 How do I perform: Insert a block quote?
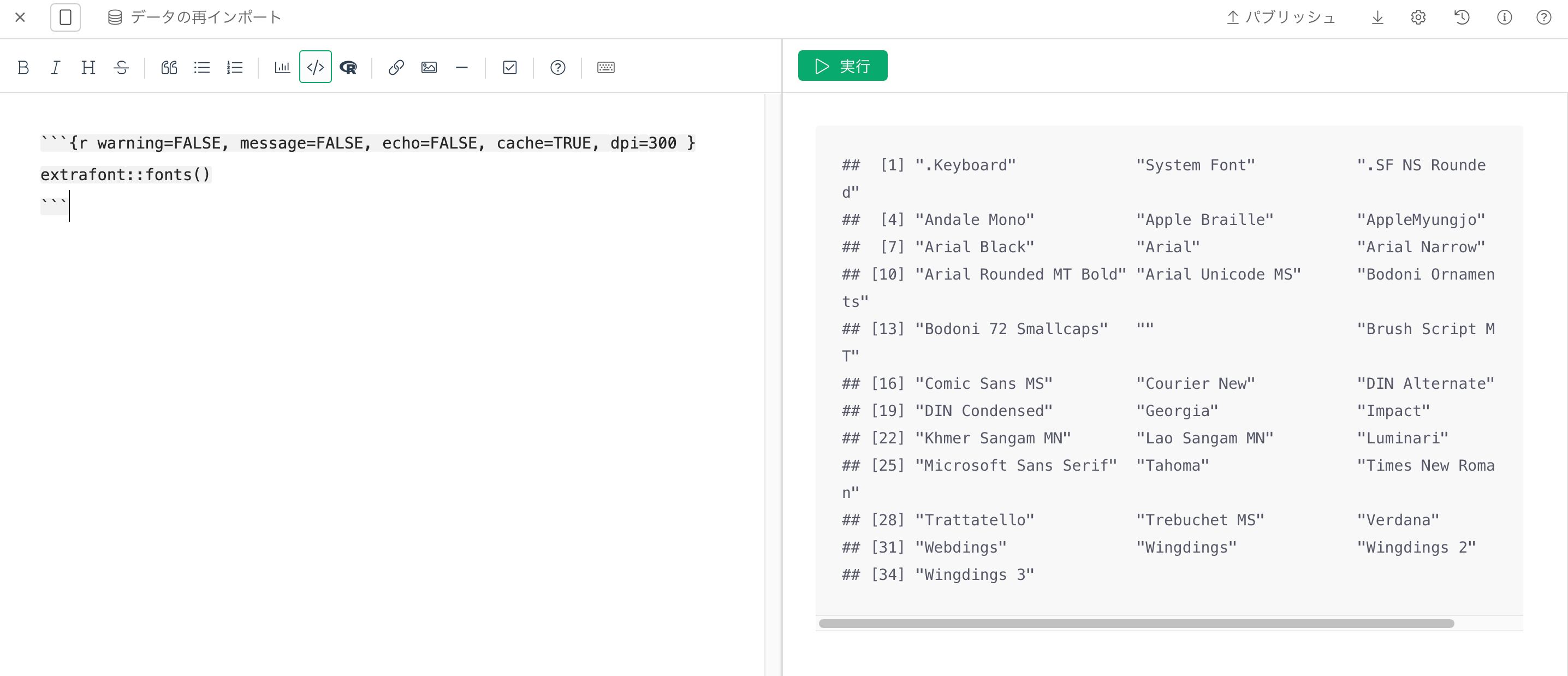169,67
